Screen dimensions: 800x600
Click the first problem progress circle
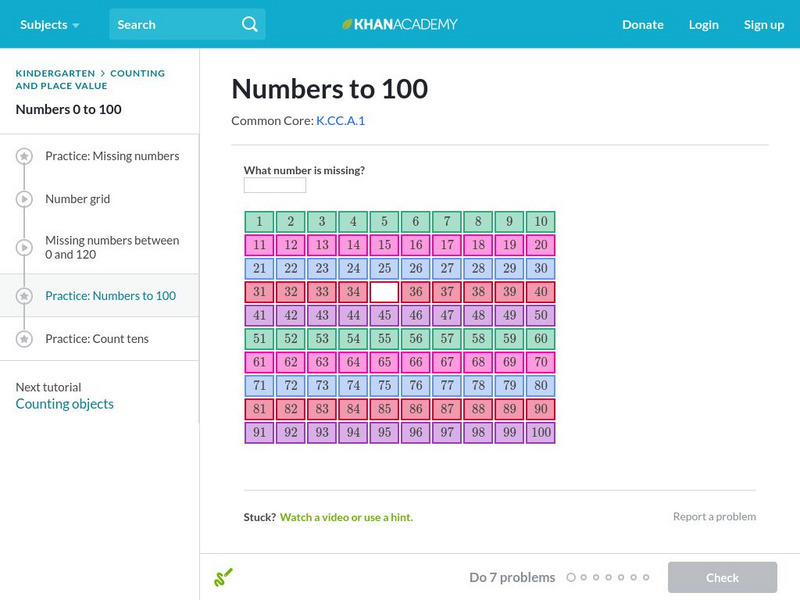(x=571, y=577)
